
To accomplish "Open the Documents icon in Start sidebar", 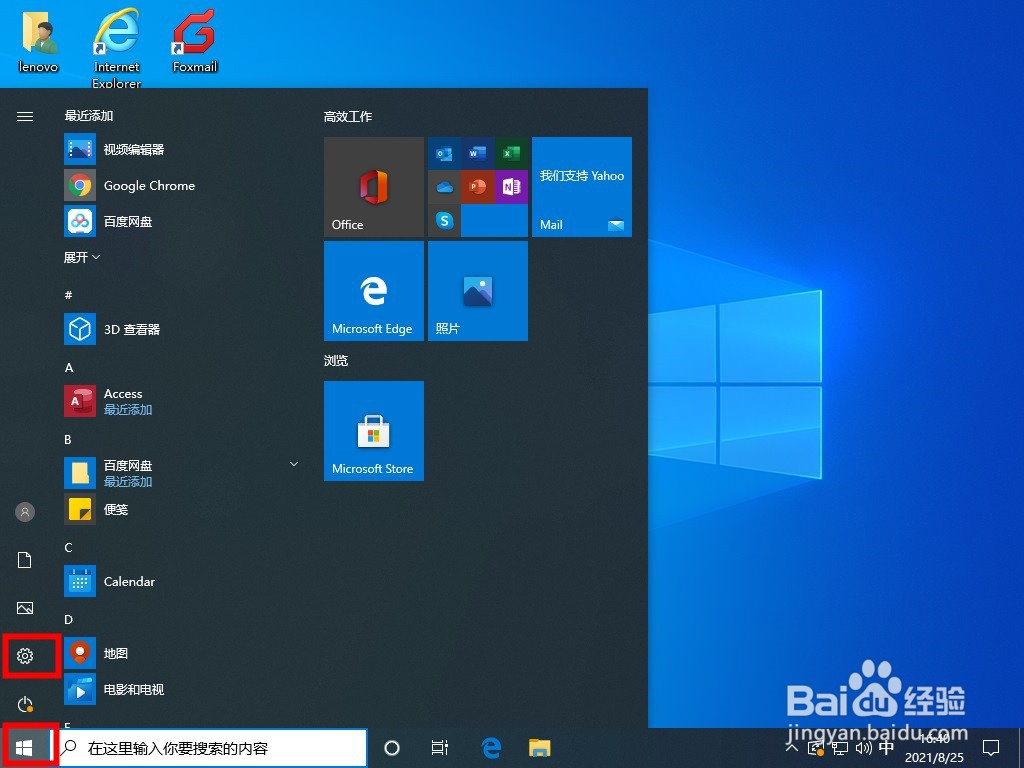I will 25,560.
